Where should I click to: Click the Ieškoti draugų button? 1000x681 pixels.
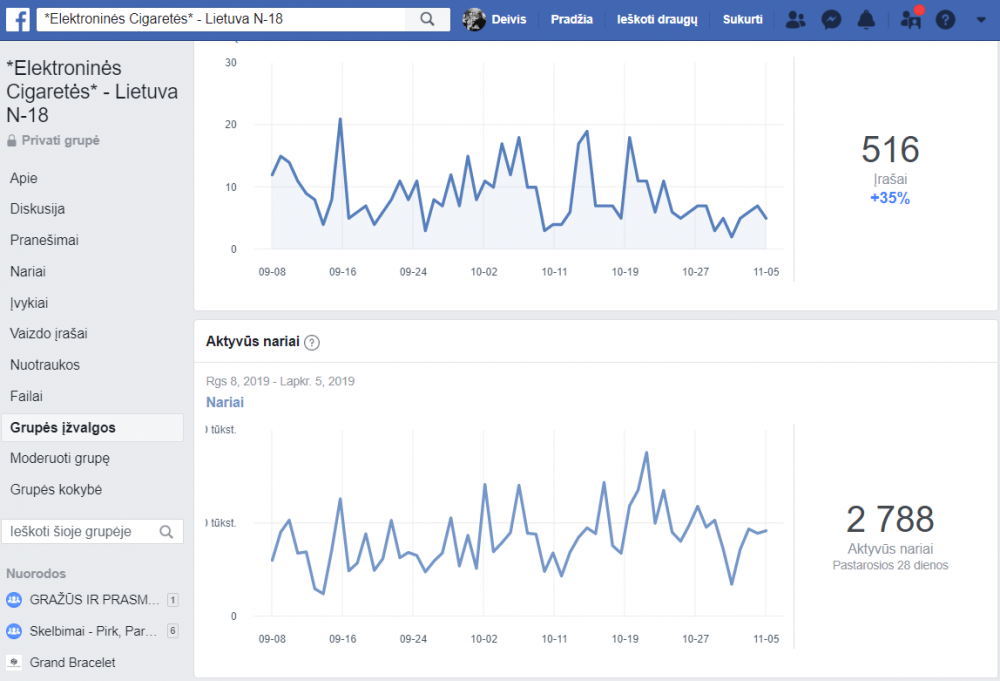[x=657, y=20]
